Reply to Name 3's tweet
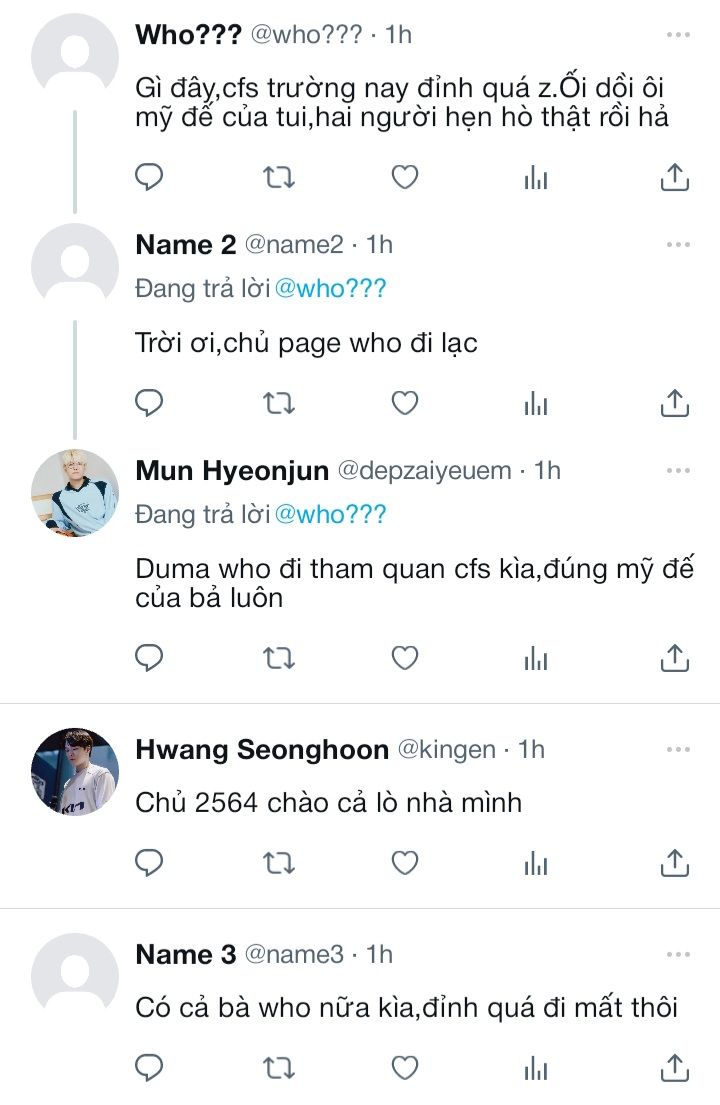Viewport: 720px width, 1105px height. click(x=149, y=1067)
